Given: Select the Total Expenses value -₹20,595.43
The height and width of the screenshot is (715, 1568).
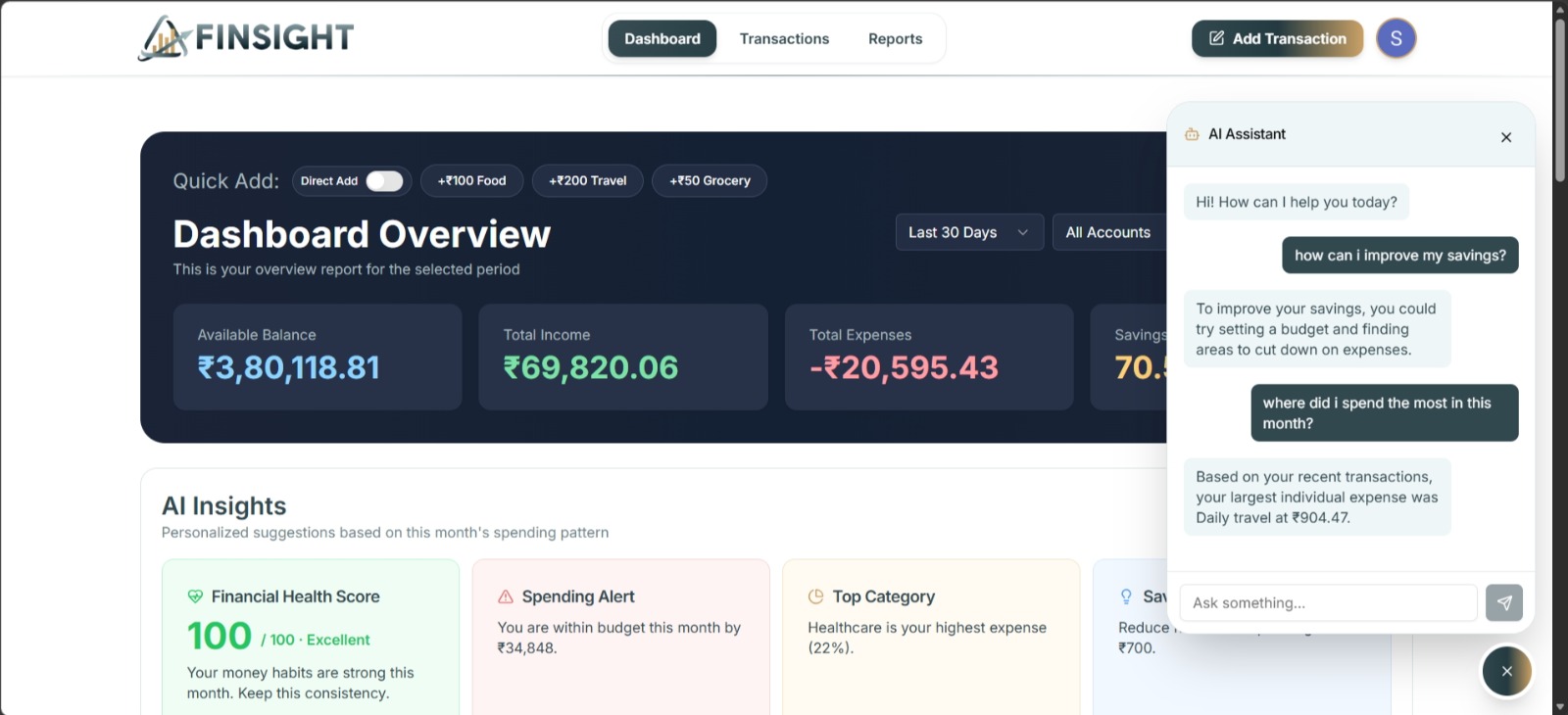Looking at the screenshot, I should point(904,367).
